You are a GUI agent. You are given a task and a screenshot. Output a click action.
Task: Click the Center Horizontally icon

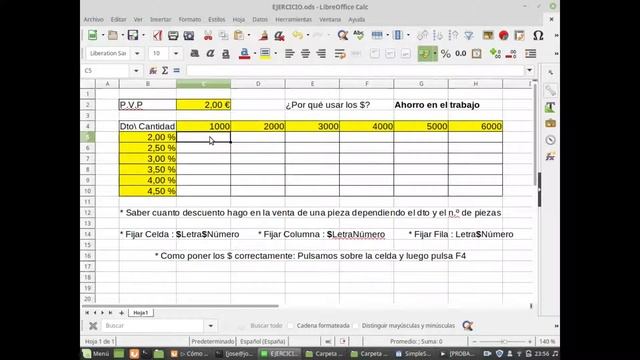pos(305,53)
